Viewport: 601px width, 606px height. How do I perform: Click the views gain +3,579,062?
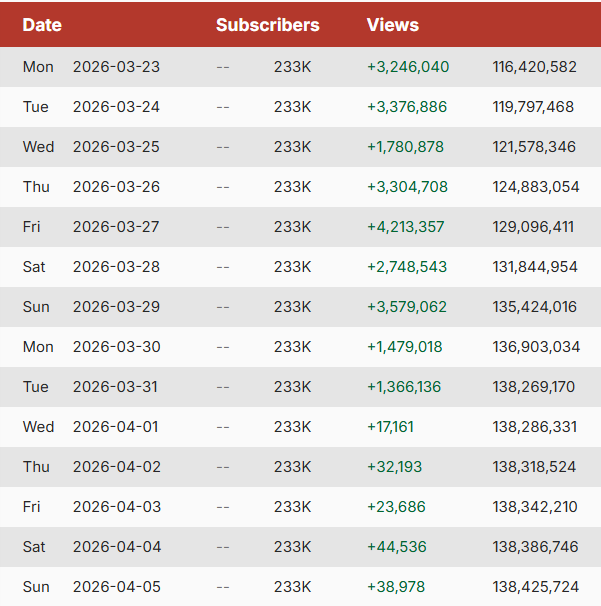(x=407, y=307)
